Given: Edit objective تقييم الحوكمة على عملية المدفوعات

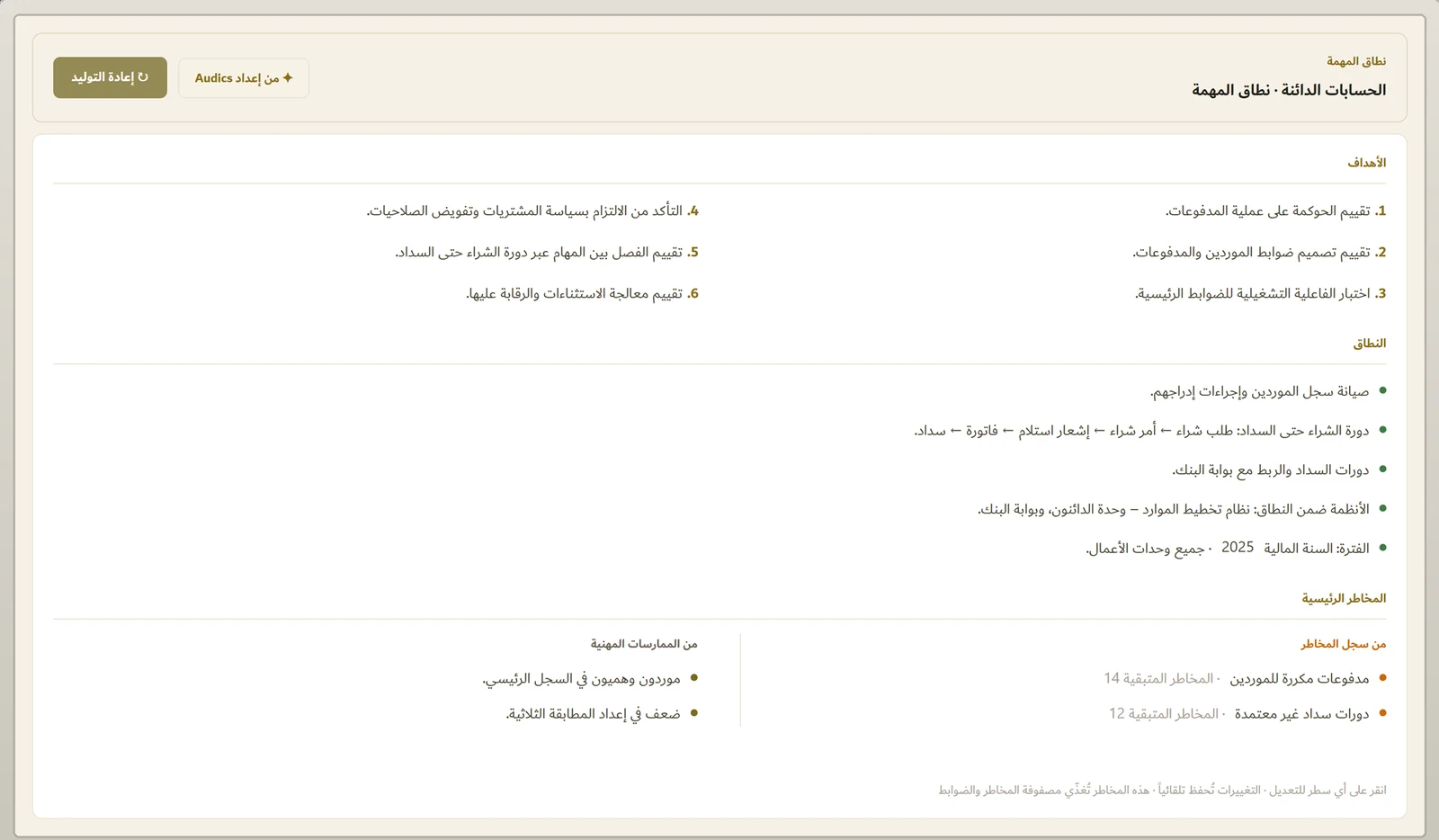Looking at the screenshot, I should tap(1276, 211).
